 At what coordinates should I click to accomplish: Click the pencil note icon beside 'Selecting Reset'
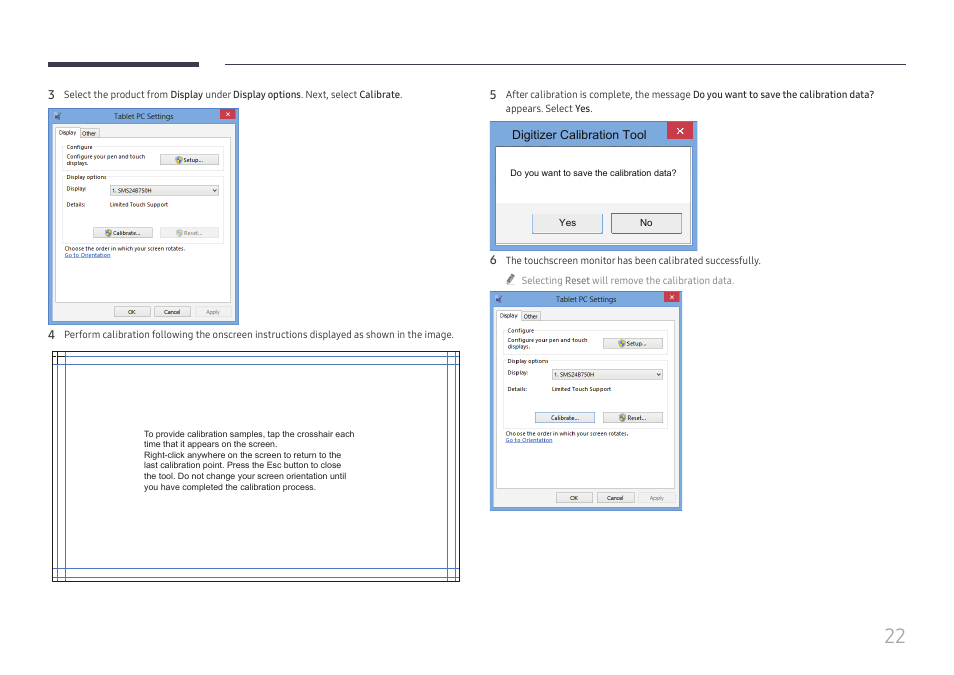coord(510,279)
